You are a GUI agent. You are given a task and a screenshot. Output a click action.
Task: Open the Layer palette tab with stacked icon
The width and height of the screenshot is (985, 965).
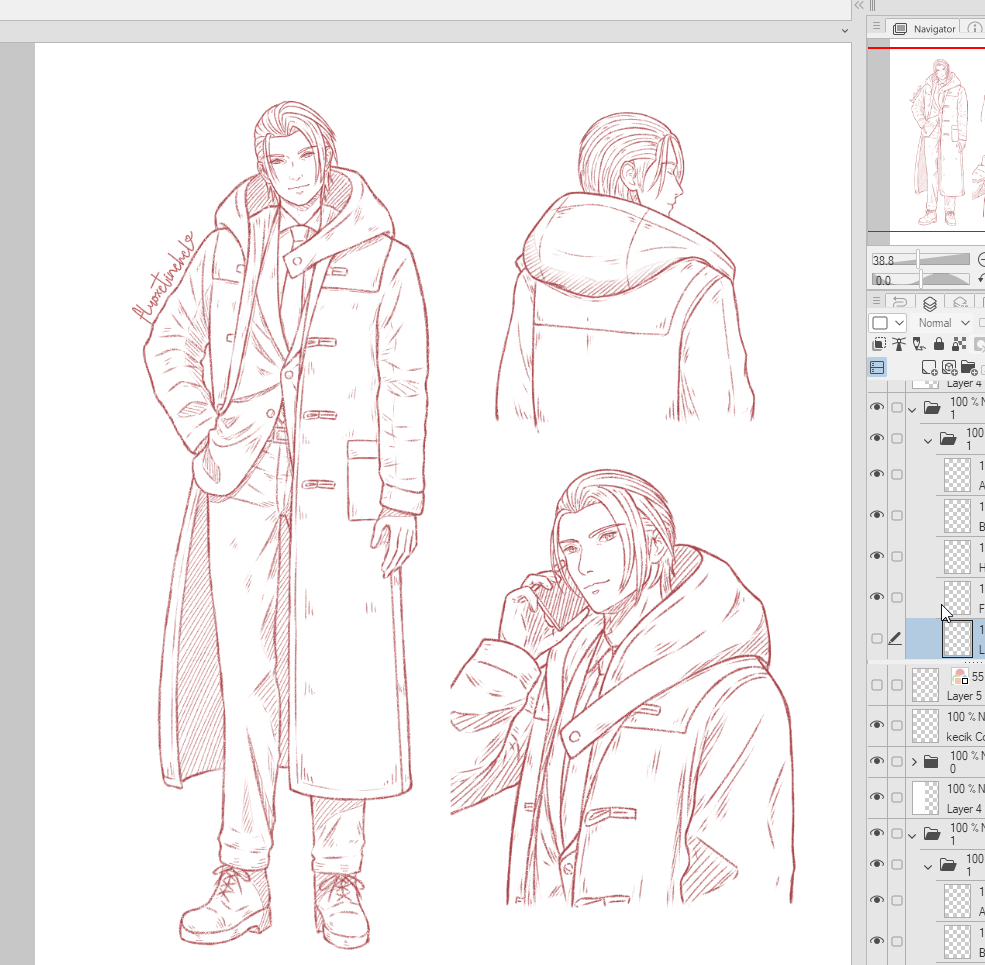pyautogui.click(x=930, y=303)
